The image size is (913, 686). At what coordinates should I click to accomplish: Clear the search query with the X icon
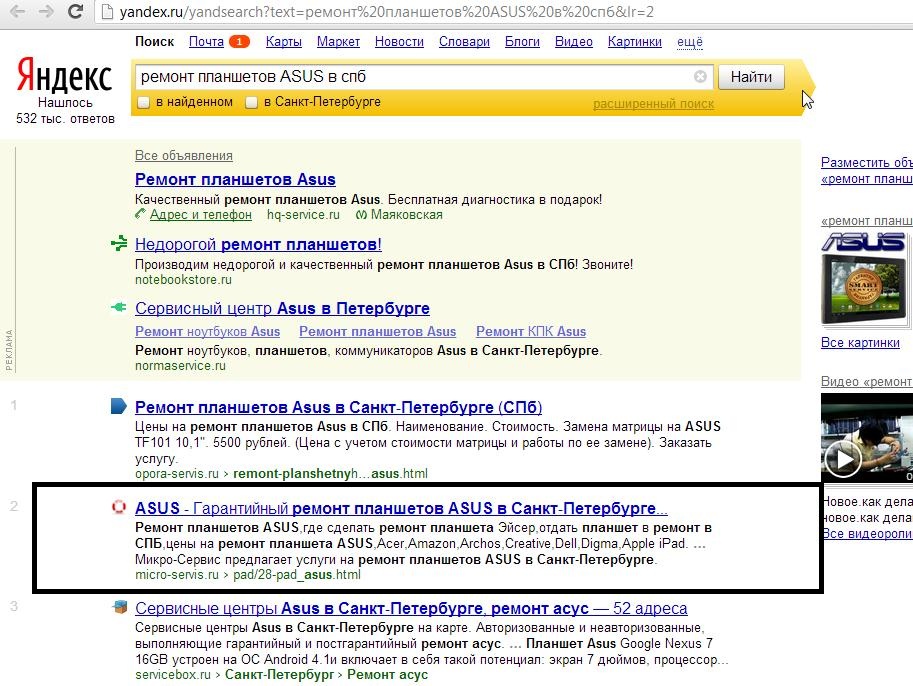700,76
